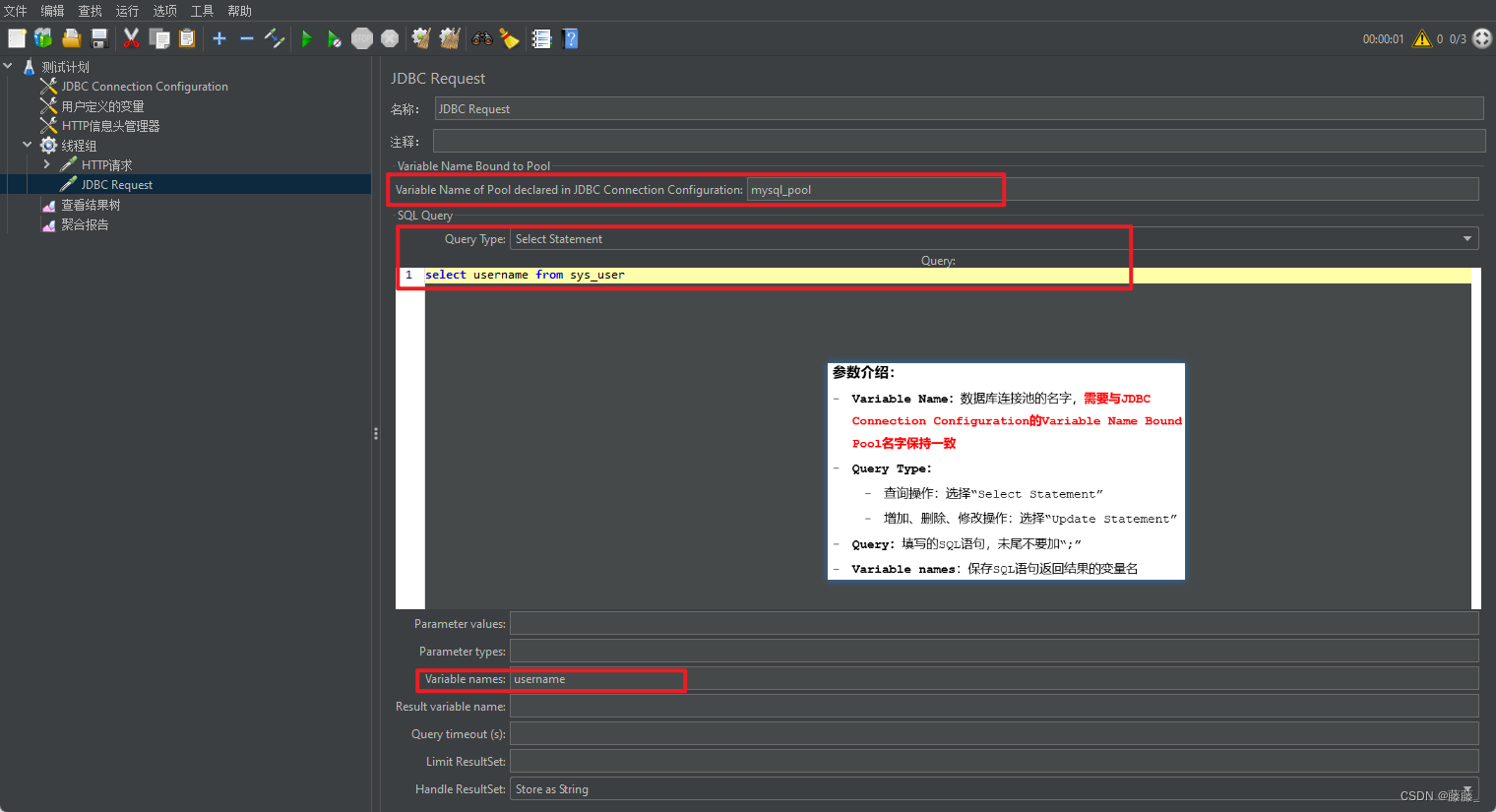Click the blue minus Collapse All icon
Viewport: 1496px width, 812px height.
pos(247,38)
